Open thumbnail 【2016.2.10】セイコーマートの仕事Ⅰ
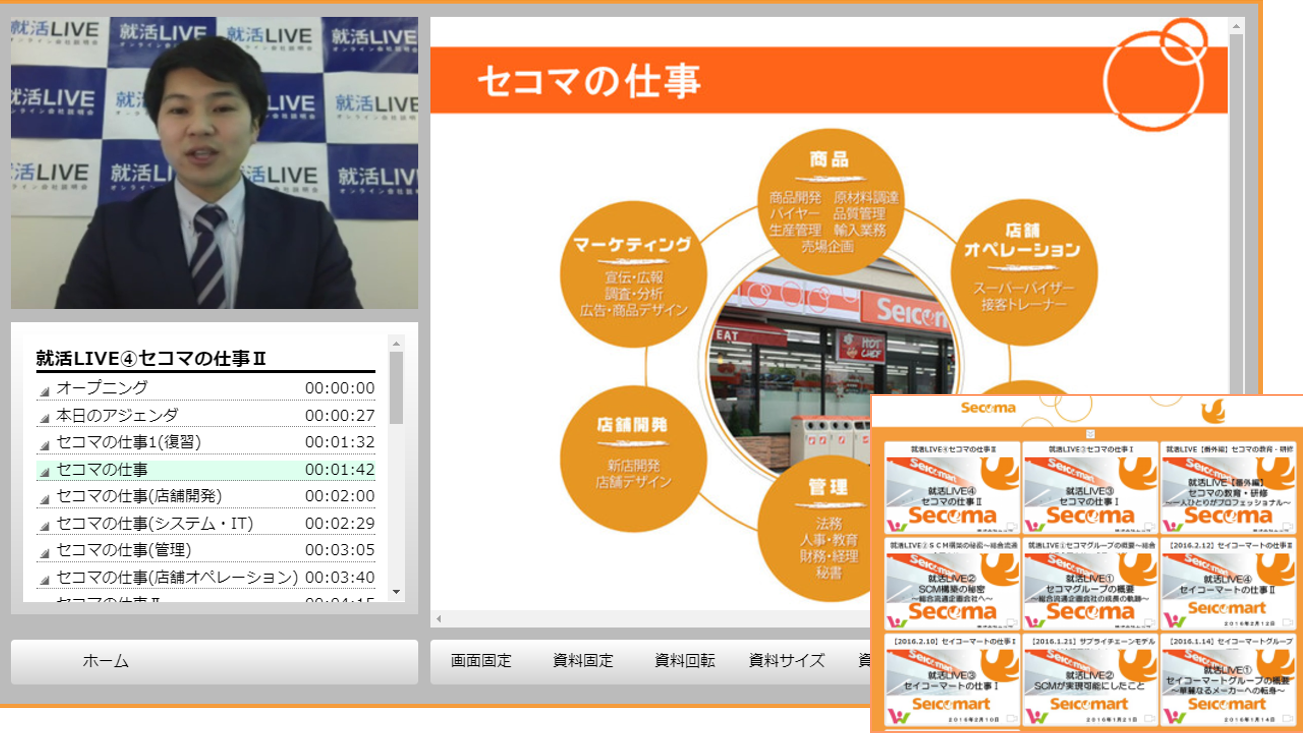Screen dimensions: 1303x733 click(x=953, y=679)
